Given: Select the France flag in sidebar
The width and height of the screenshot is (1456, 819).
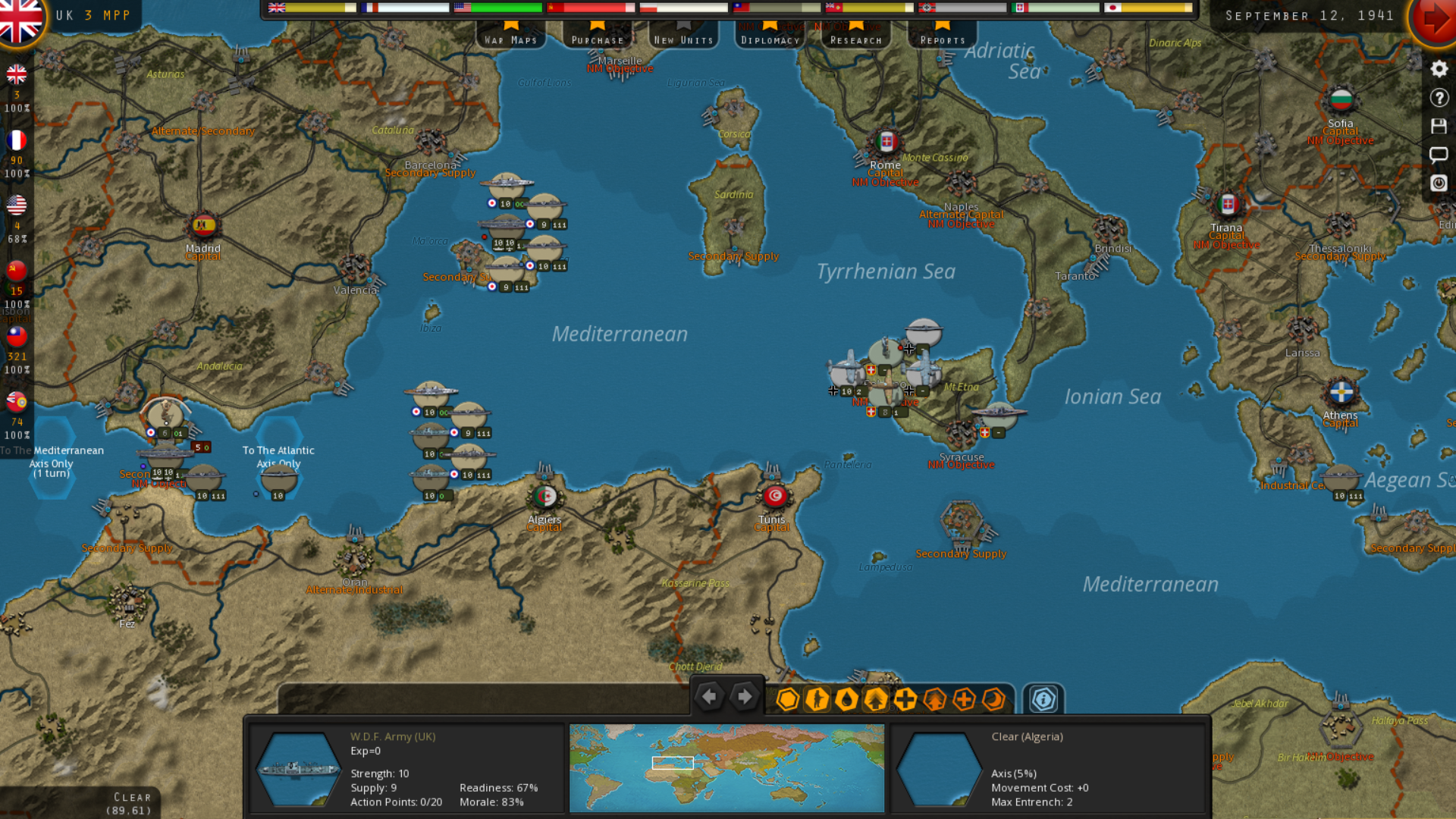Looking at the screenshot, I should point(17,140).
